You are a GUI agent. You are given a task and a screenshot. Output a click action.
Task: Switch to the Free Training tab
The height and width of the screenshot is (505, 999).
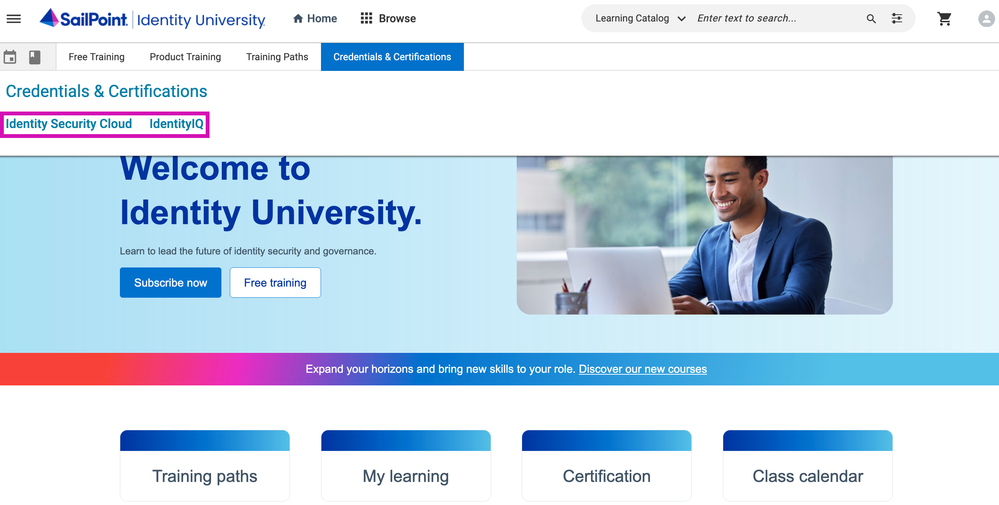(x=97, y=57)
